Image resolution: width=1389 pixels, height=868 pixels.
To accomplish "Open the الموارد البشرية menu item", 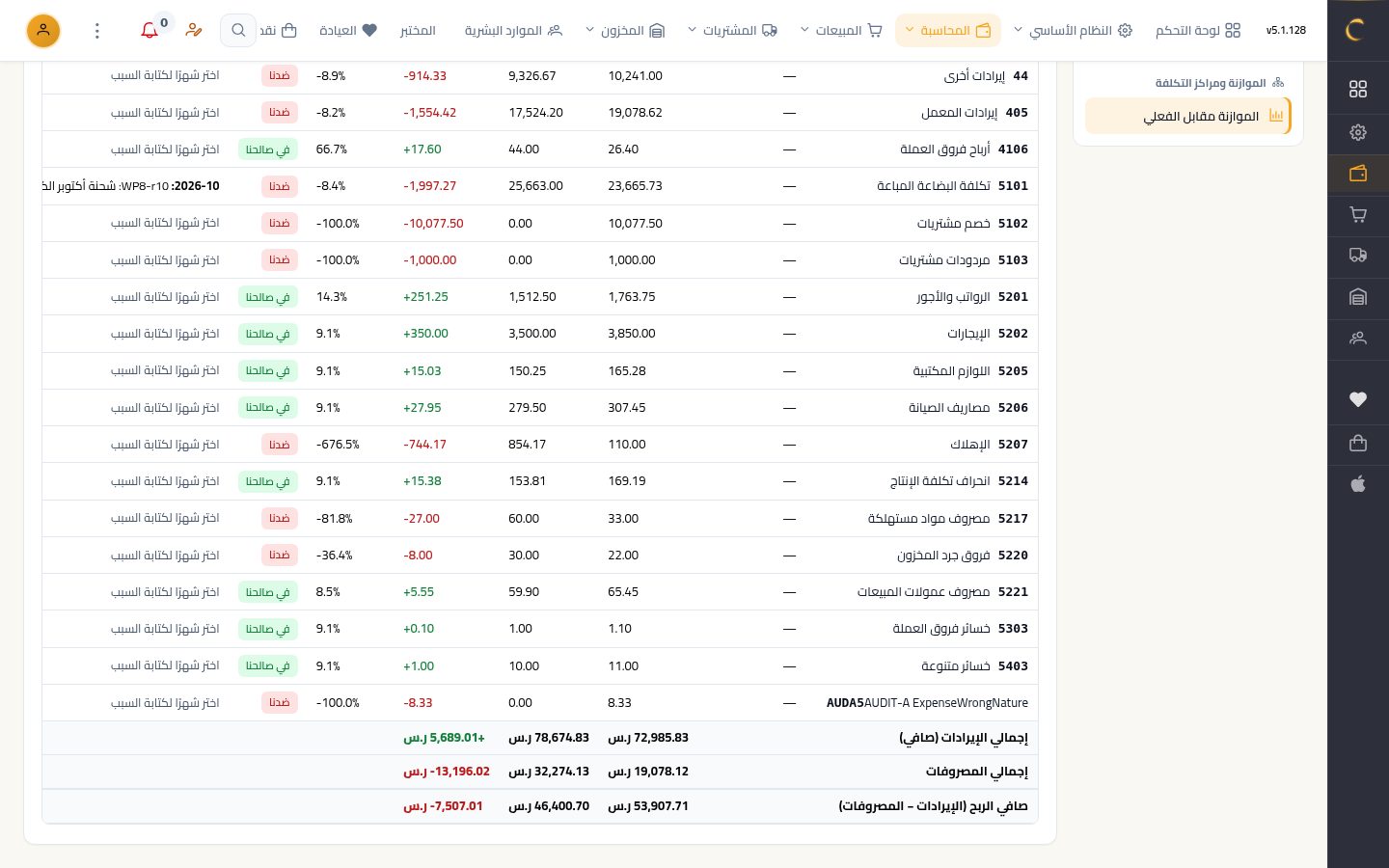I will click(x=513, y=31).
